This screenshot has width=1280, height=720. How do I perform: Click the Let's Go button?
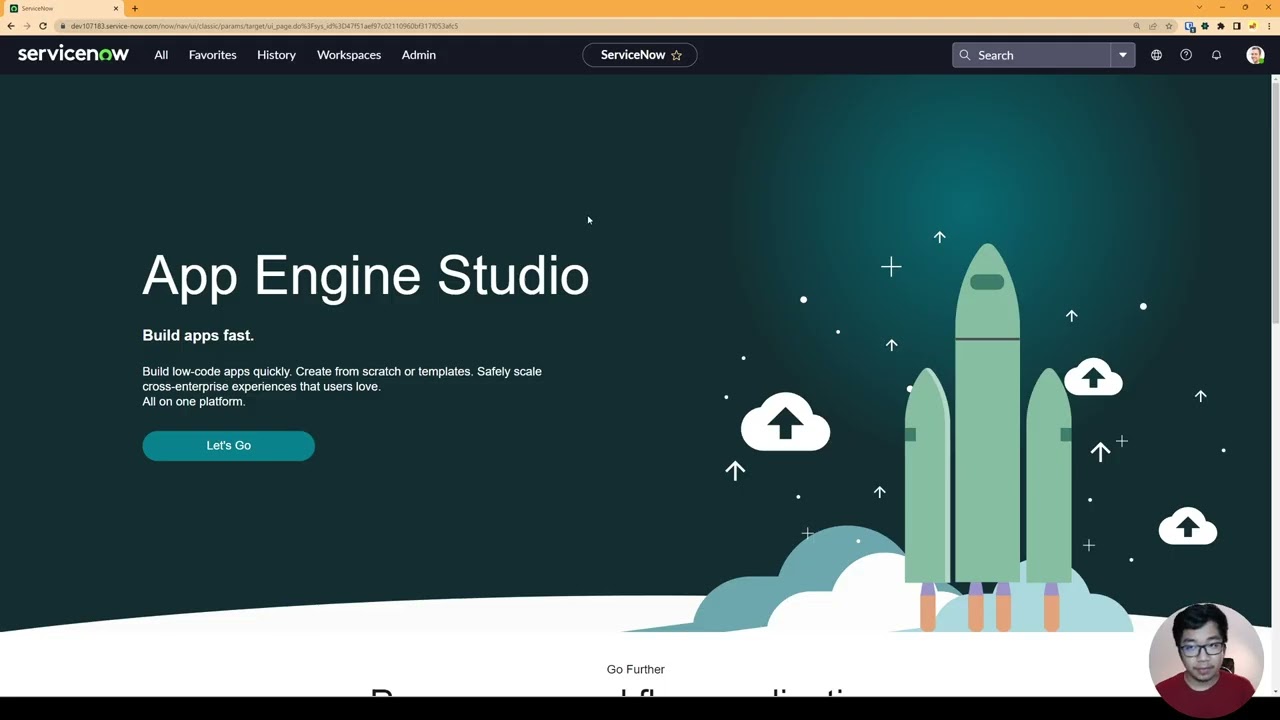pyautogui.click(x=228, y=445)
